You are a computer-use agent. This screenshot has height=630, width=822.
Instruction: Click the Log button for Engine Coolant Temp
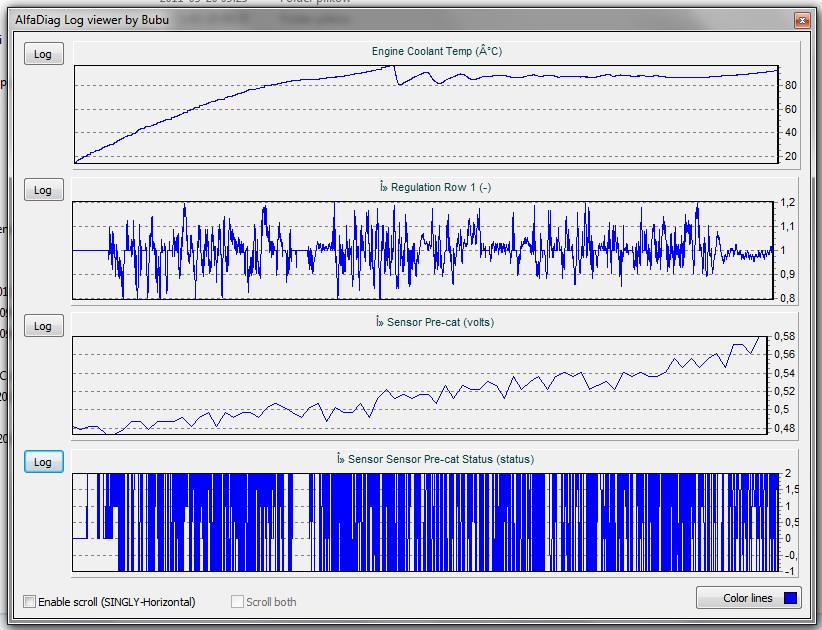coord(43,54)
